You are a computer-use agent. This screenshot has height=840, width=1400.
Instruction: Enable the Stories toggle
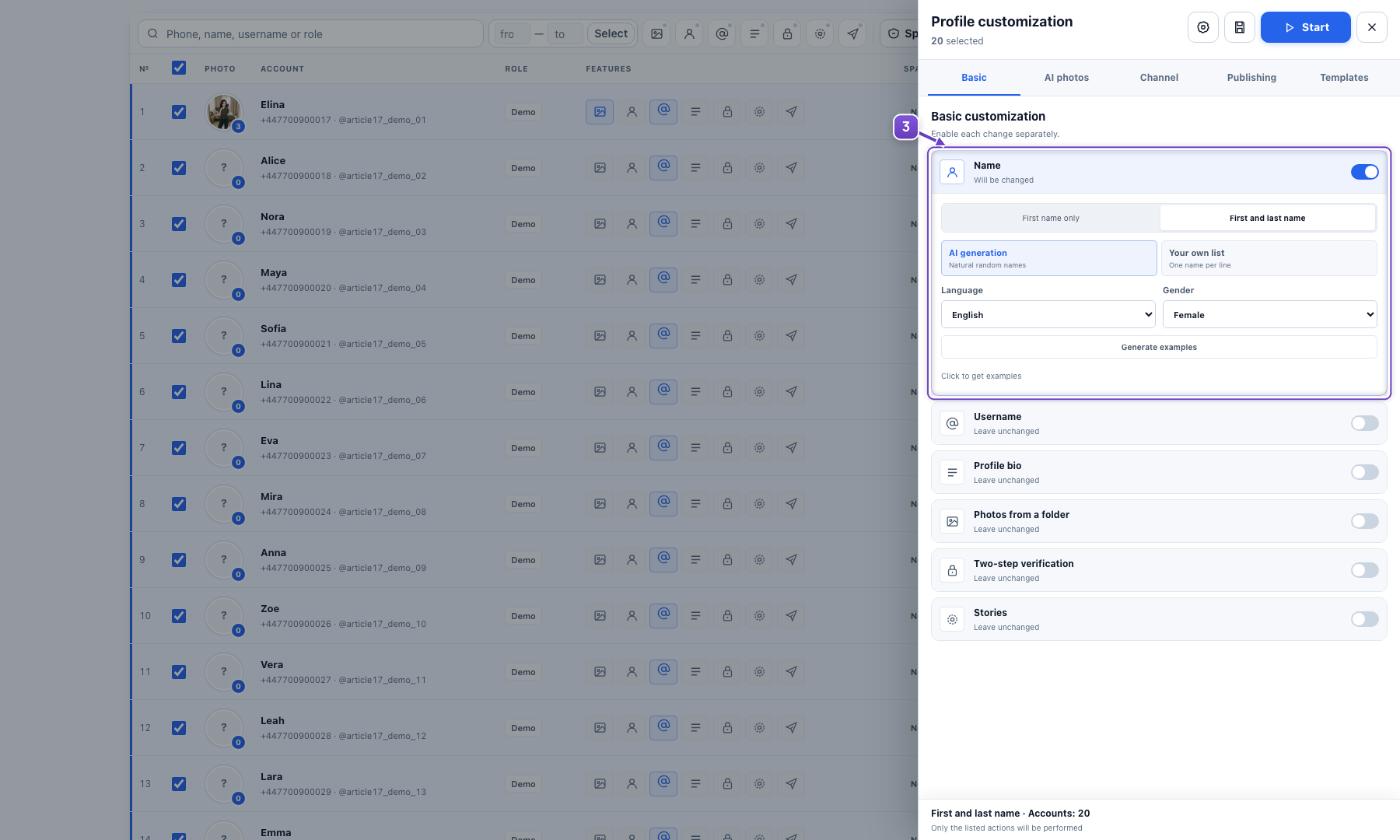coord(1364,619)
